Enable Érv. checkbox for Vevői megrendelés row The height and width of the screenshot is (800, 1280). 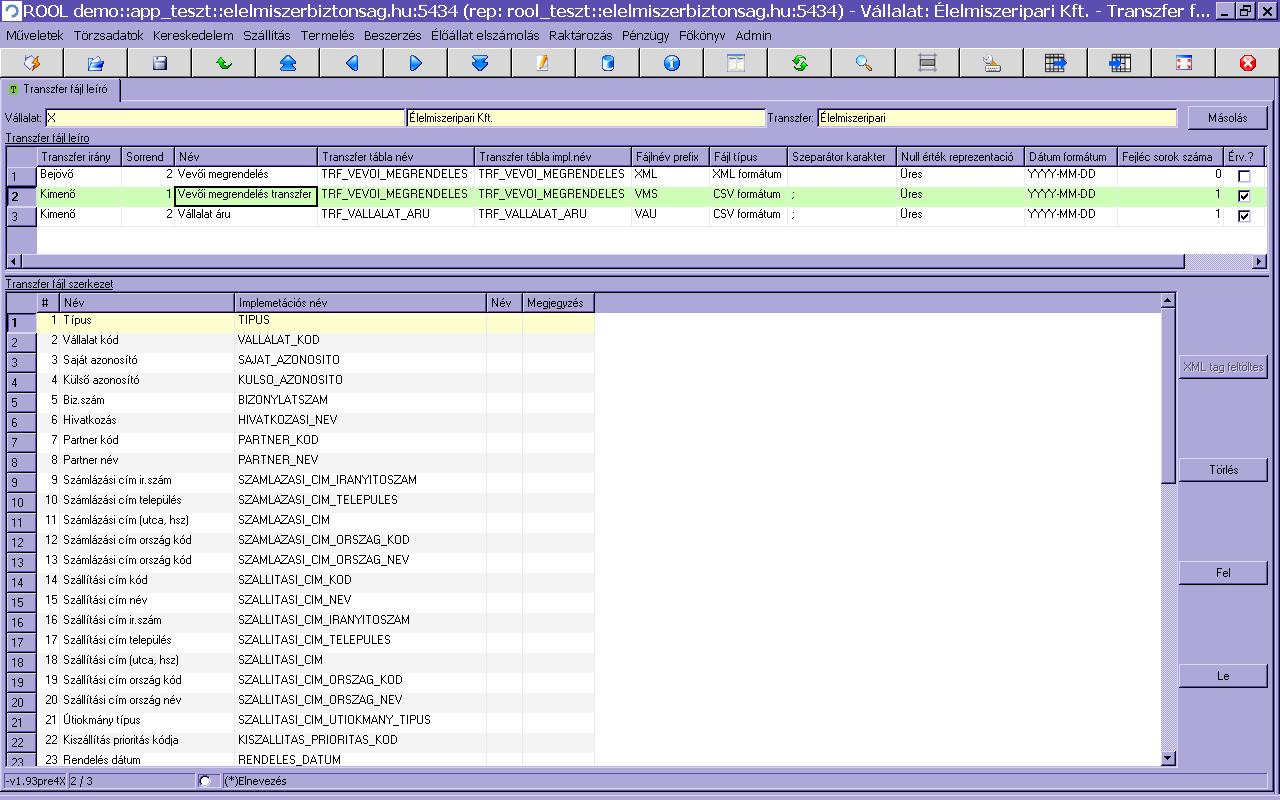(1244, 176)
